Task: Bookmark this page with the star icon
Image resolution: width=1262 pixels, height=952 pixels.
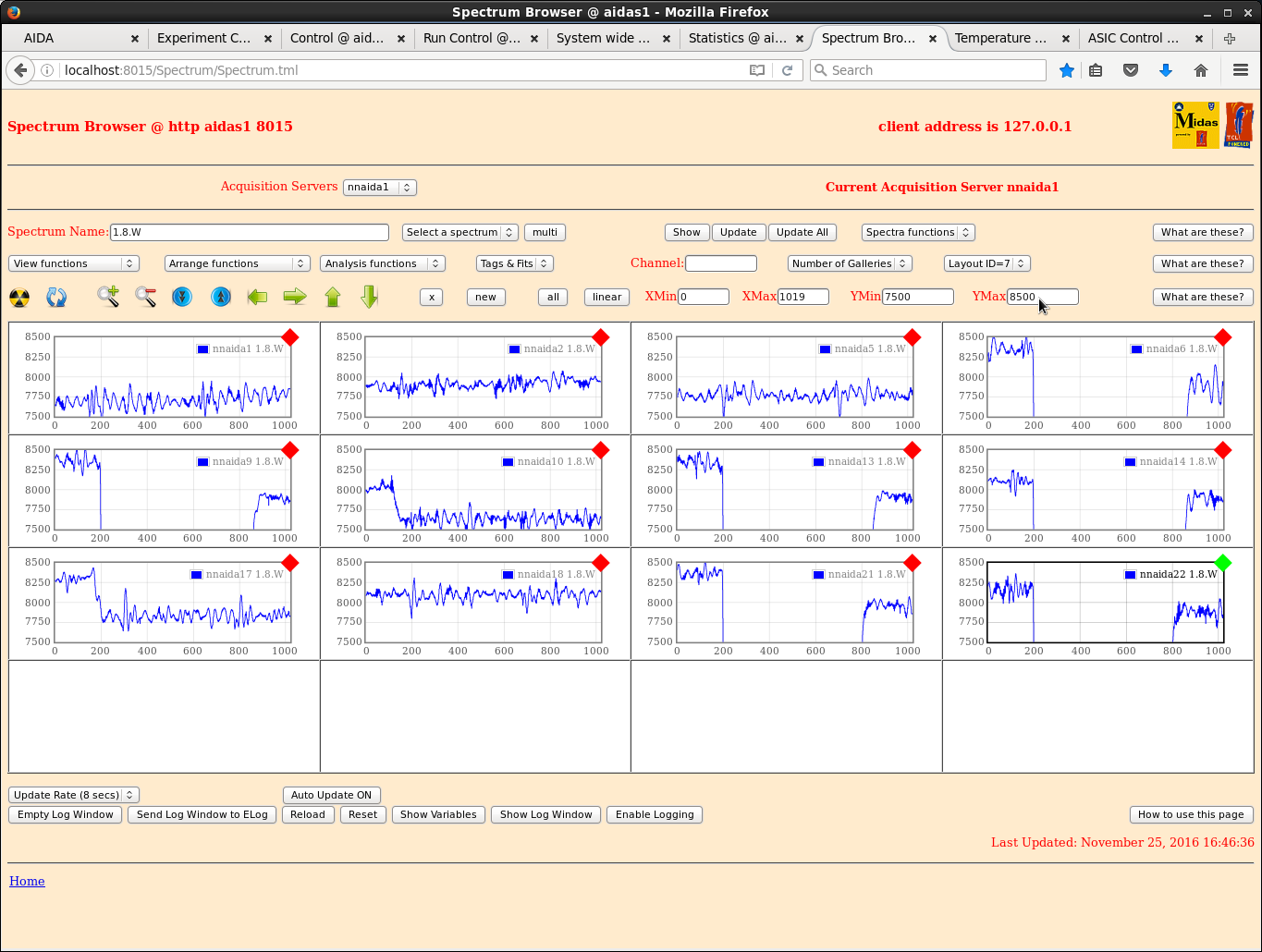Action: (x=1067, y=70)
